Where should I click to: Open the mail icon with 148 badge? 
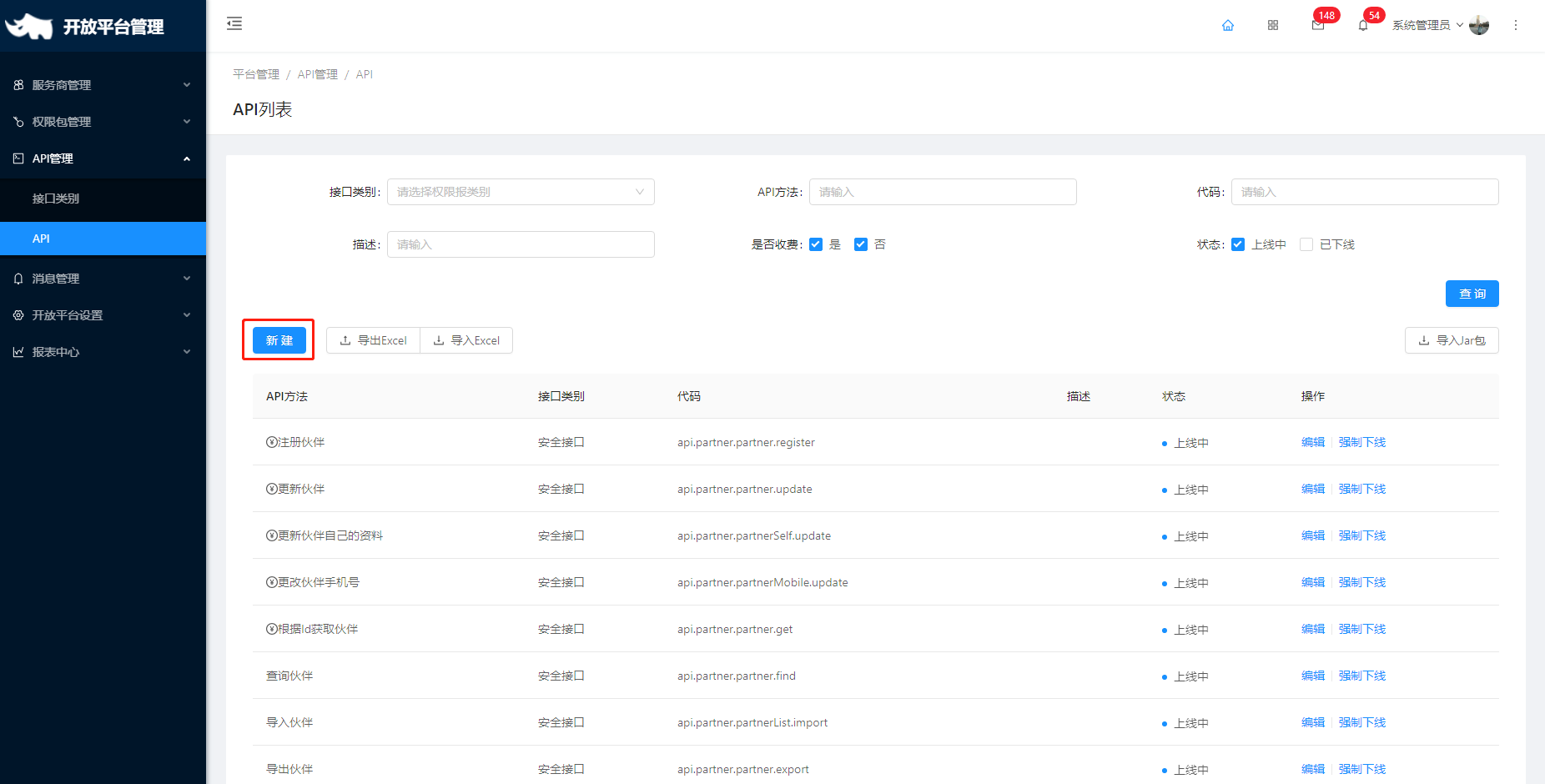tap(1318, 25)
